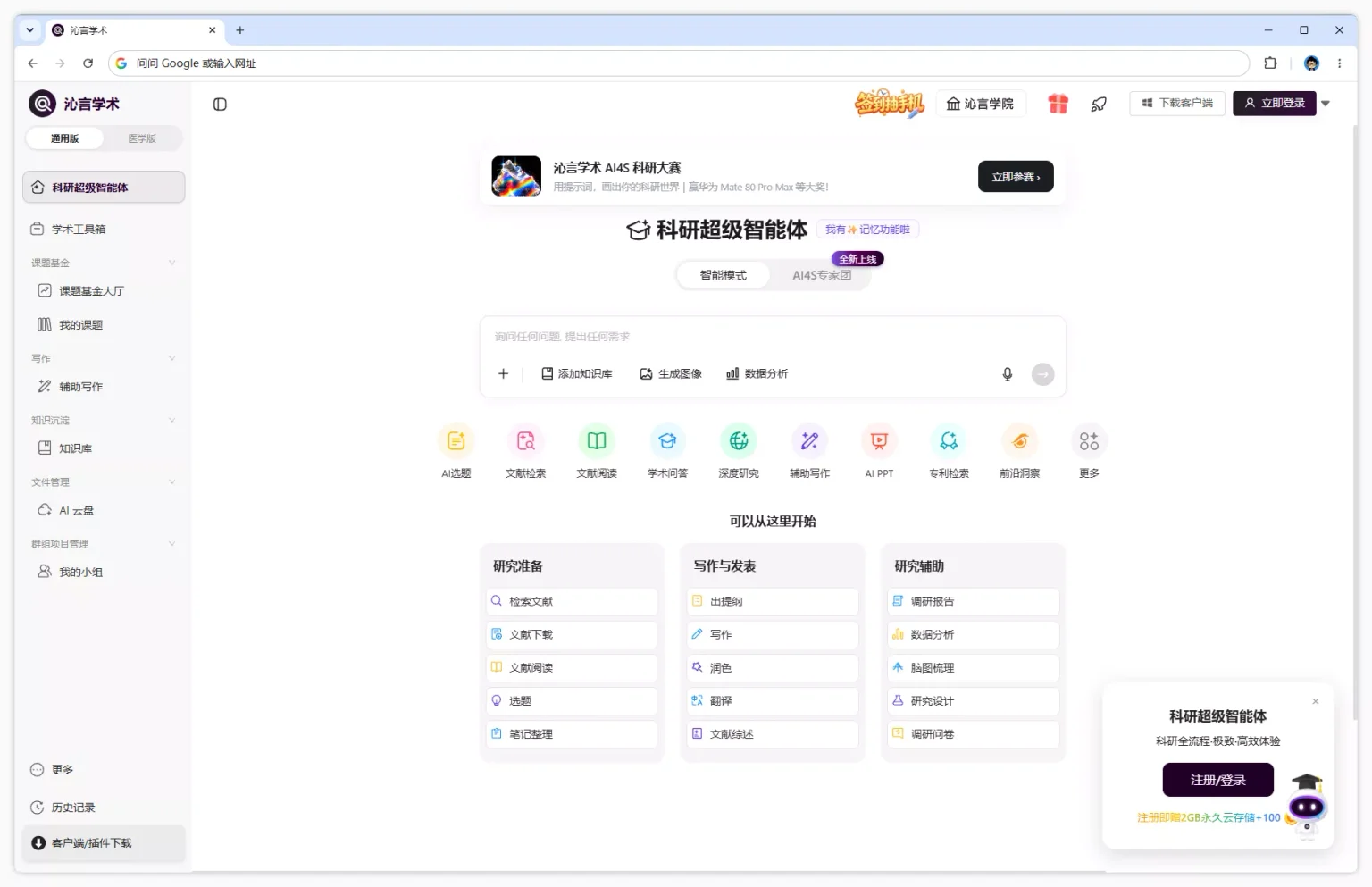
Task: Click the rocket icon in the header
Action: pos(1100,105)
